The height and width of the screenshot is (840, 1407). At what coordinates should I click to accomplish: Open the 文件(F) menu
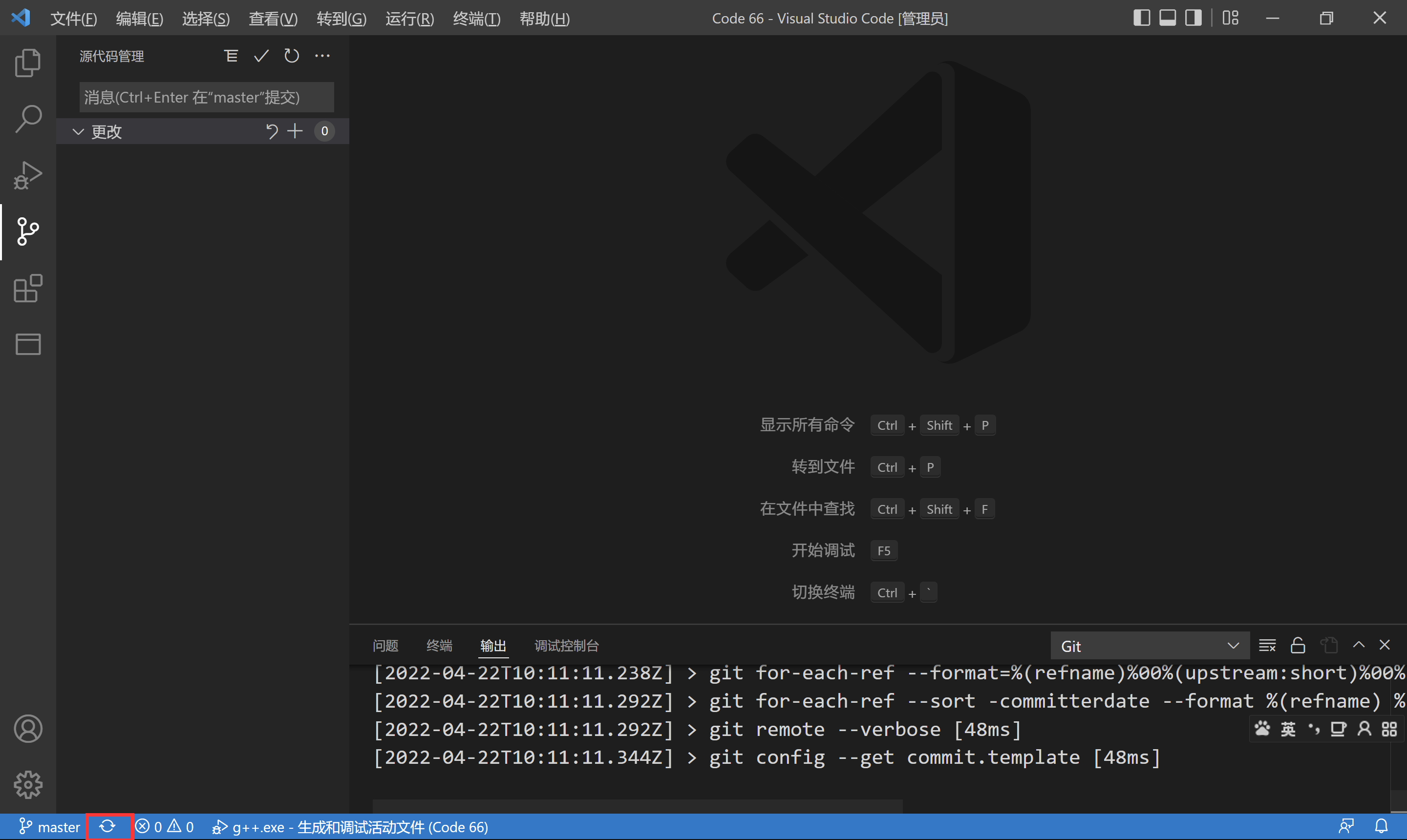tap(74, 19)
